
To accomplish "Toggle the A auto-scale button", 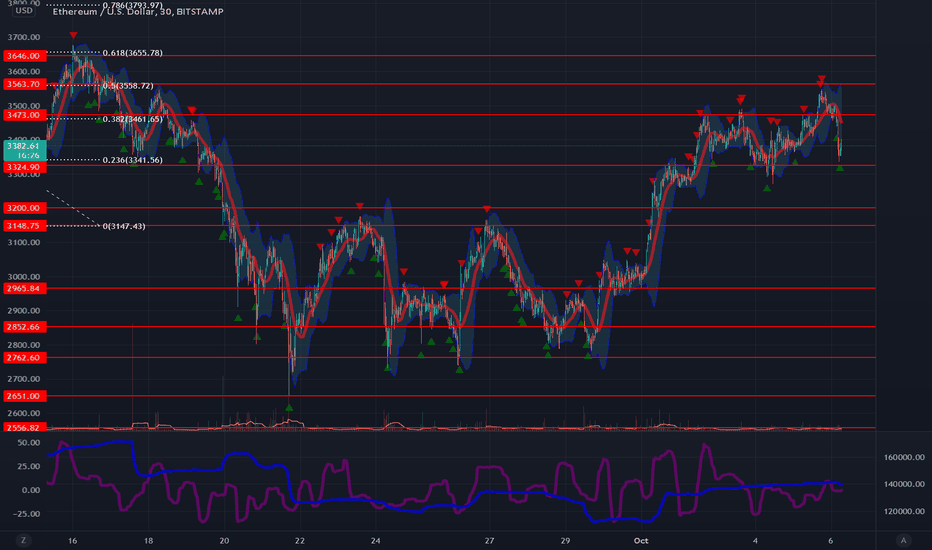I will (903, 540).
